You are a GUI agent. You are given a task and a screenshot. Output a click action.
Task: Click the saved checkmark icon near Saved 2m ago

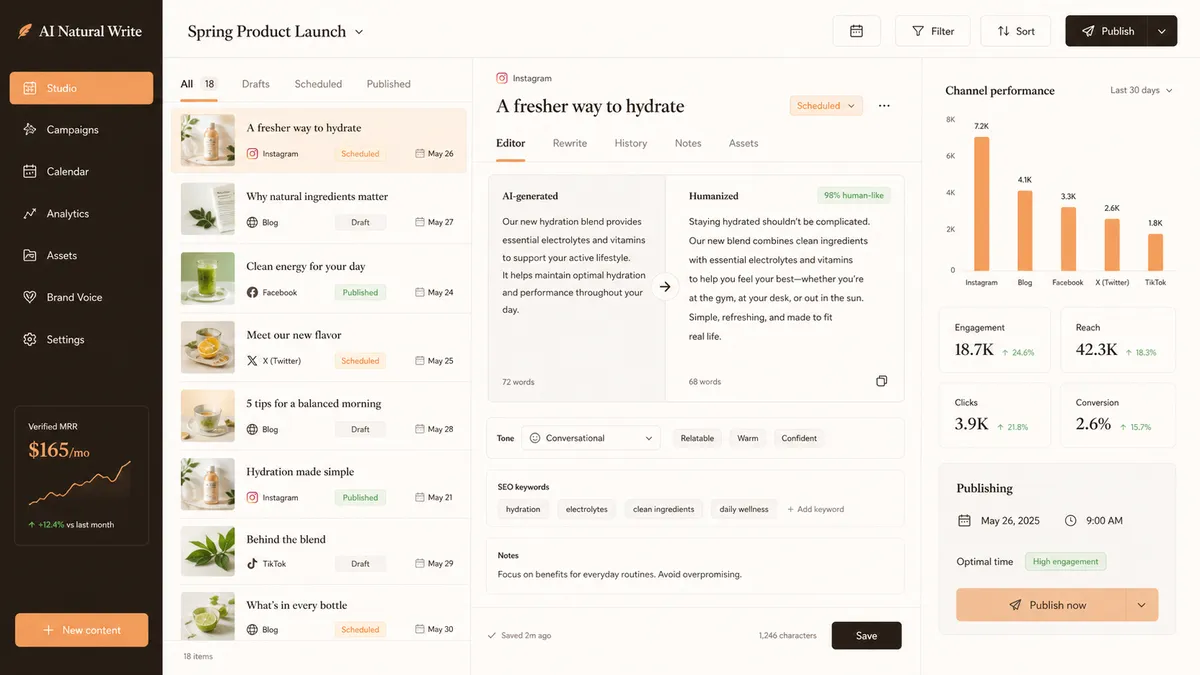(491, 636)
